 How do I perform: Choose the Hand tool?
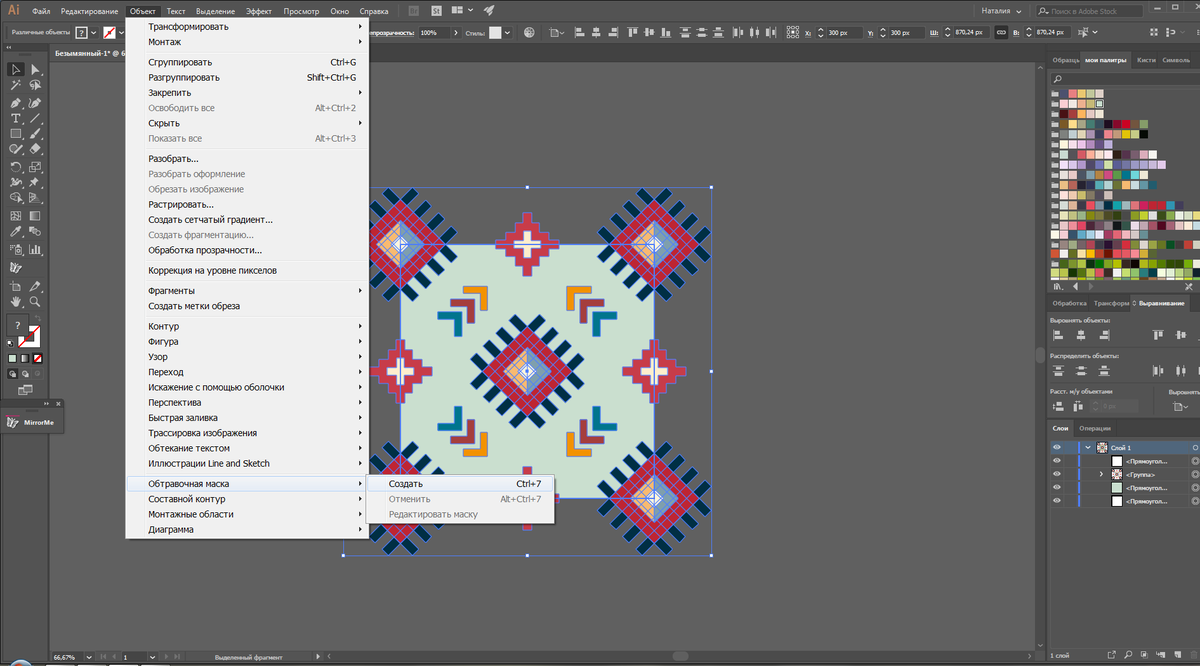click(x=16, y=301)
